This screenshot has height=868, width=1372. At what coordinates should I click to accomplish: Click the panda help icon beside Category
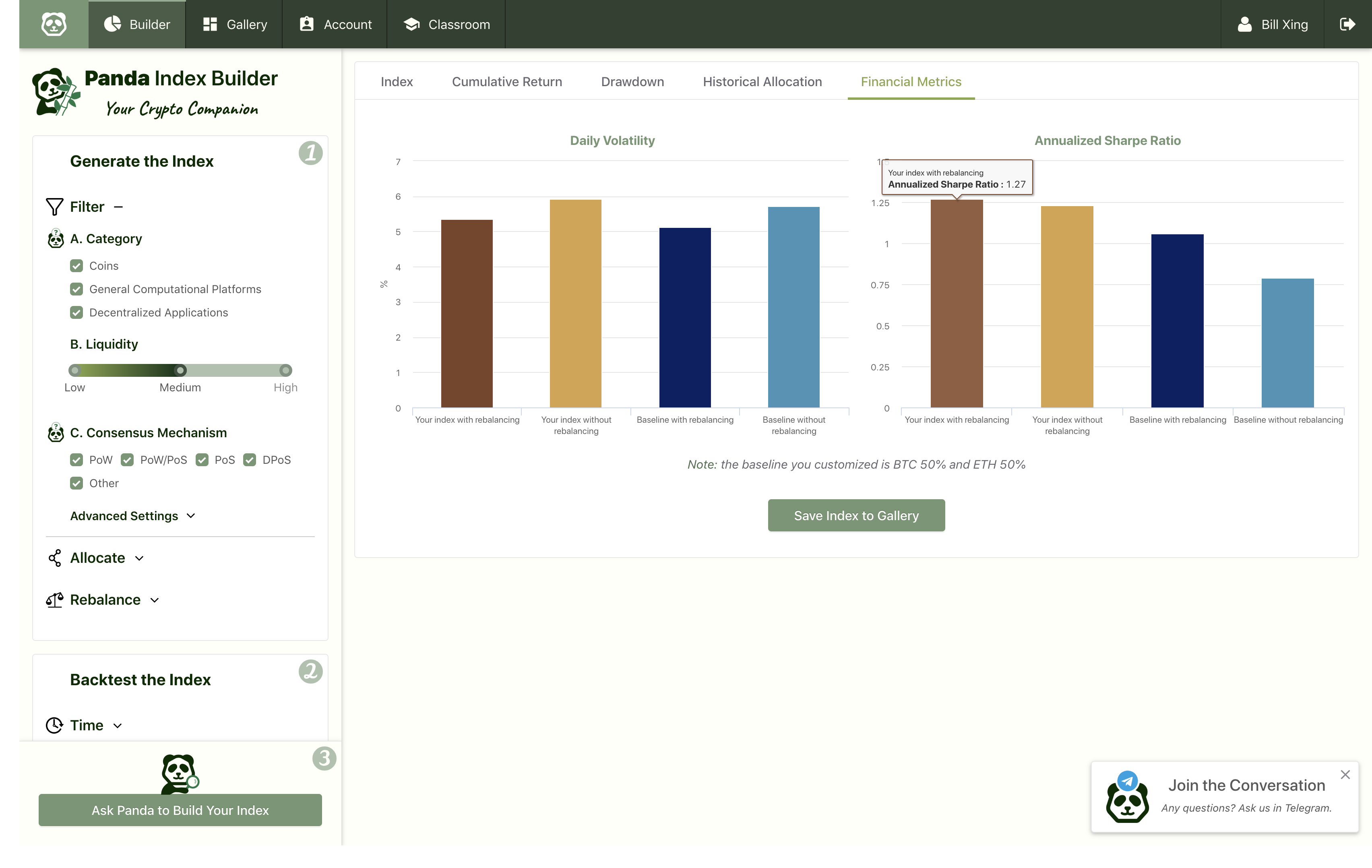[x=55, y=239]
